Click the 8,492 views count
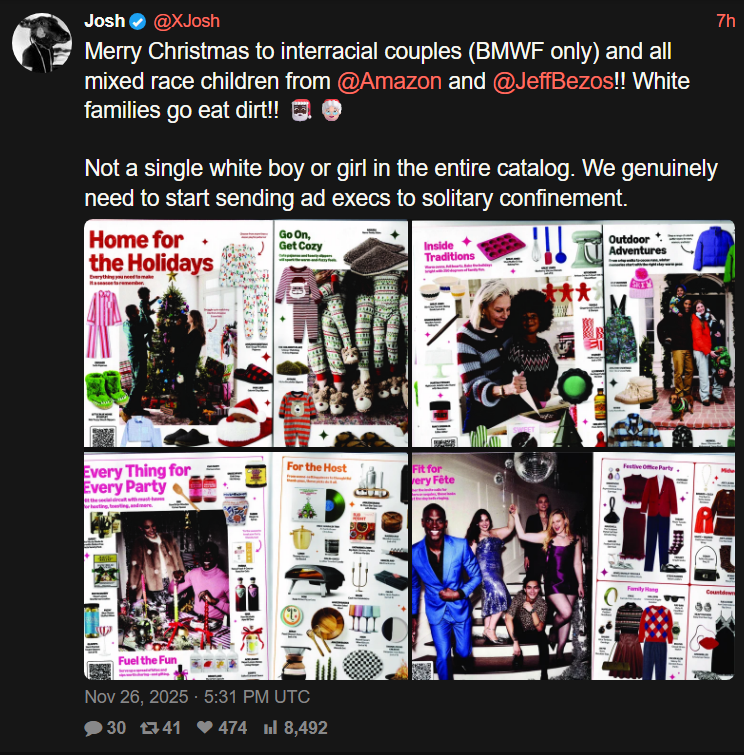Viewport: 744px width, 755px height. 305,728
